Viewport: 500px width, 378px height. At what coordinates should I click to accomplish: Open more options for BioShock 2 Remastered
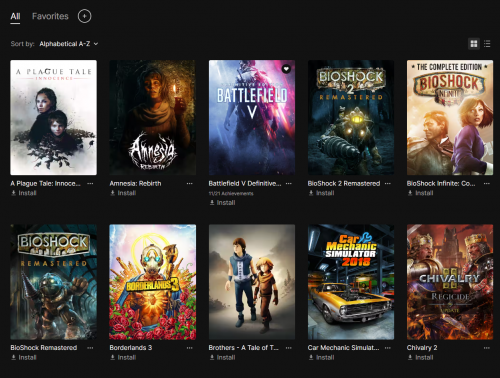[388, 184]
